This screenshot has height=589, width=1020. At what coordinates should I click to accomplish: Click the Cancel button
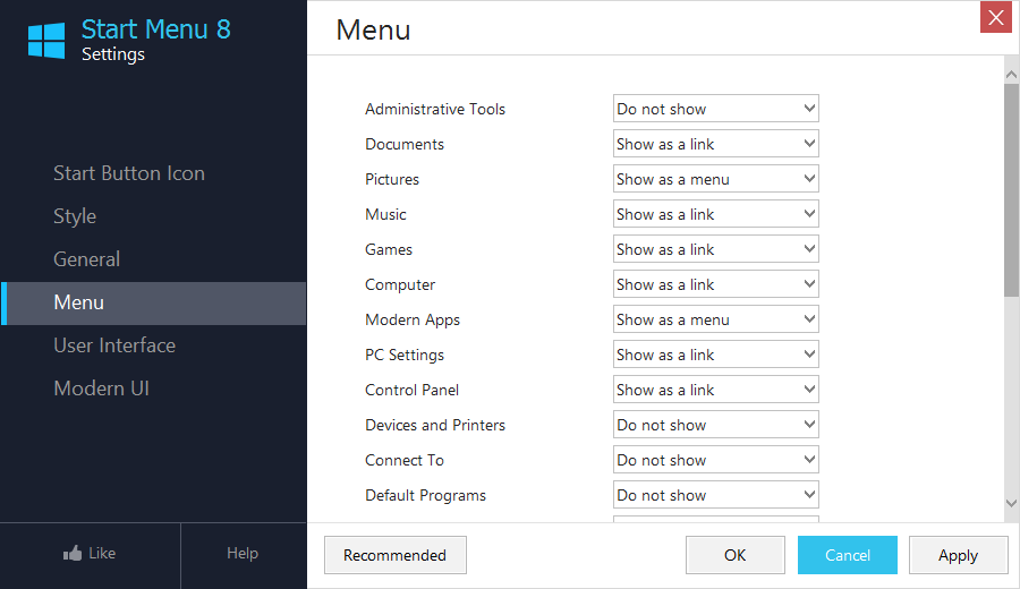click(x=848, y=555)
